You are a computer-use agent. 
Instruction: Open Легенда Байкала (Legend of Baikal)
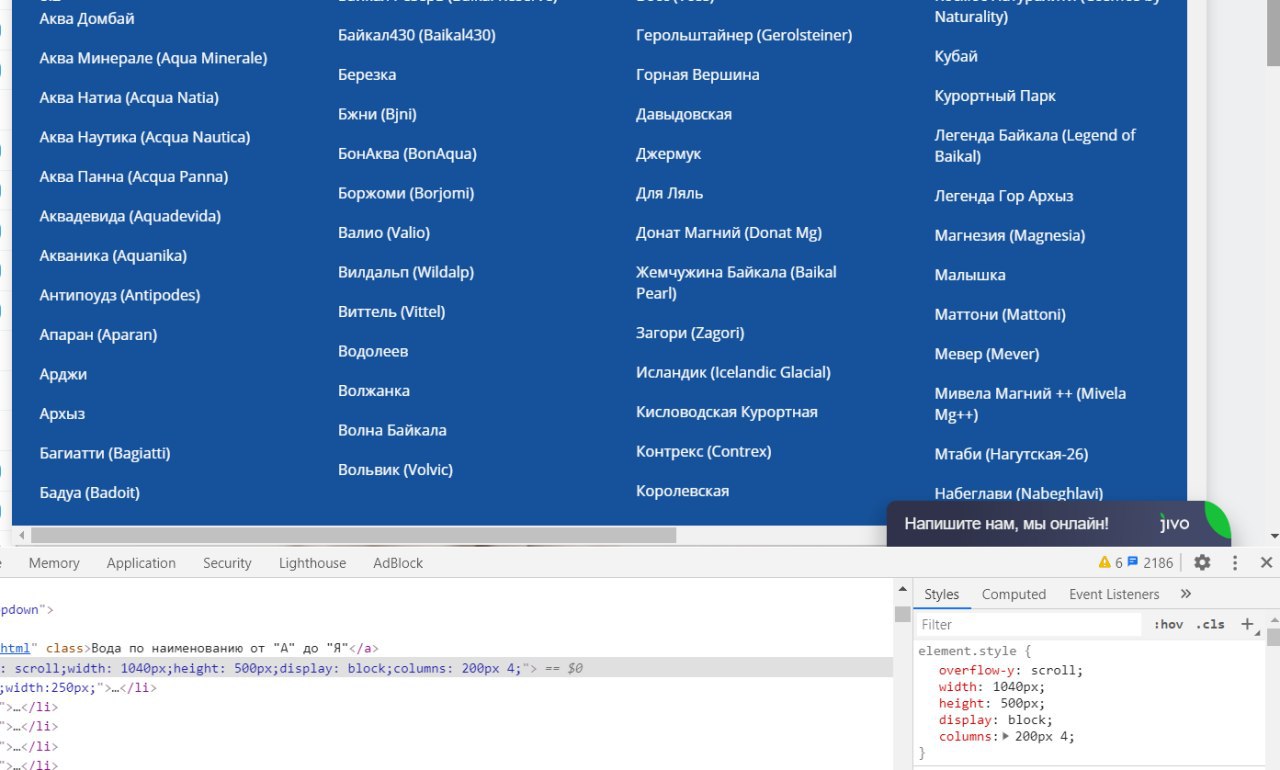(x=1035, y=146)
